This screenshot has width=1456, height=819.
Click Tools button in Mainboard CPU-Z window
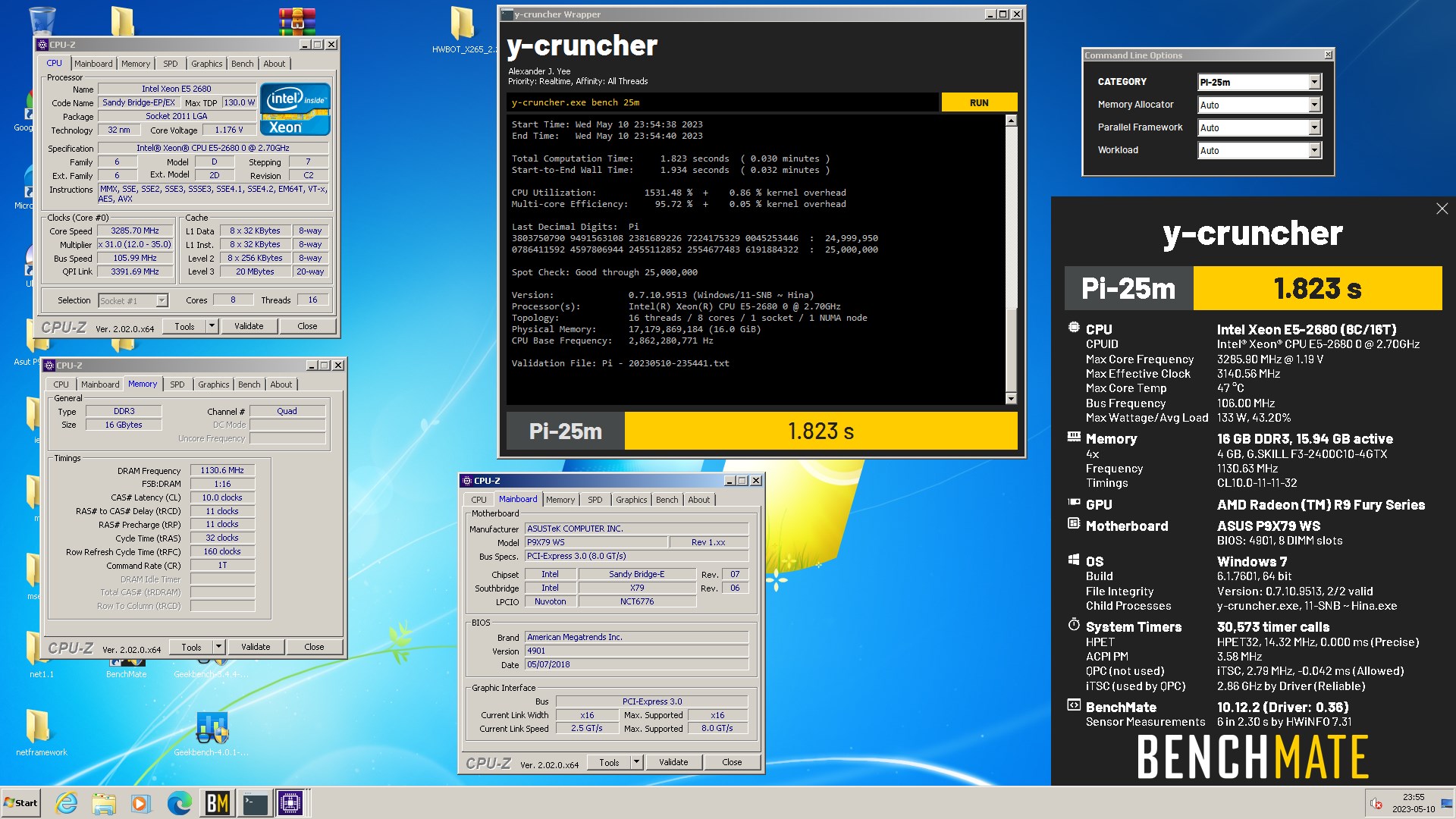[609, 762]
